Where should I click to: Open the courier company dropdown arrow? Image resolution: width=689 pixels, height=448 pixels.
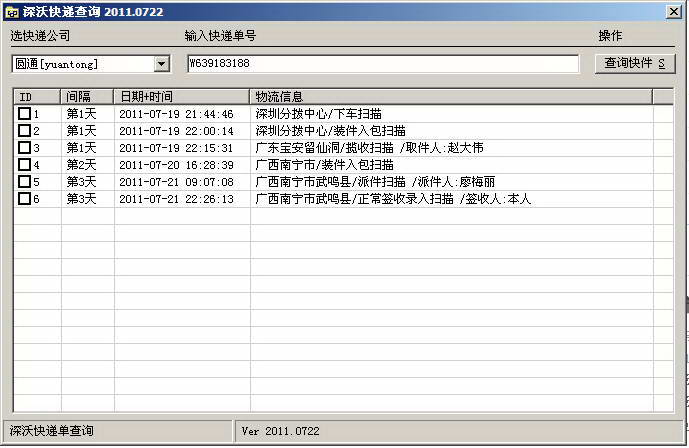(162, 64)
